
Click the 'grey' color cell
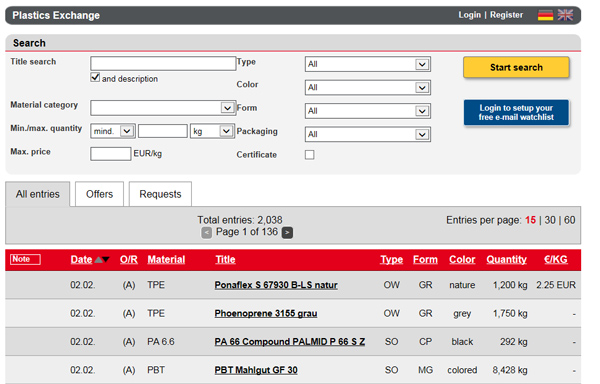pyautogui.click(x=462, y=314)
